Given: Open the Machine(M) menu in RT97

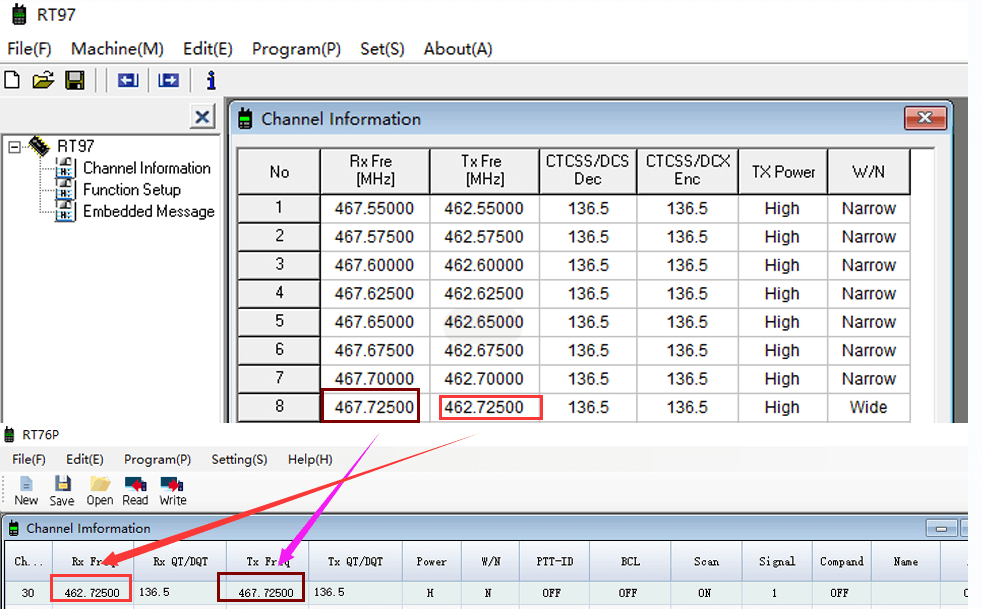Looking at the screenshot, I should pyautogui.click(x=117, y=49).
